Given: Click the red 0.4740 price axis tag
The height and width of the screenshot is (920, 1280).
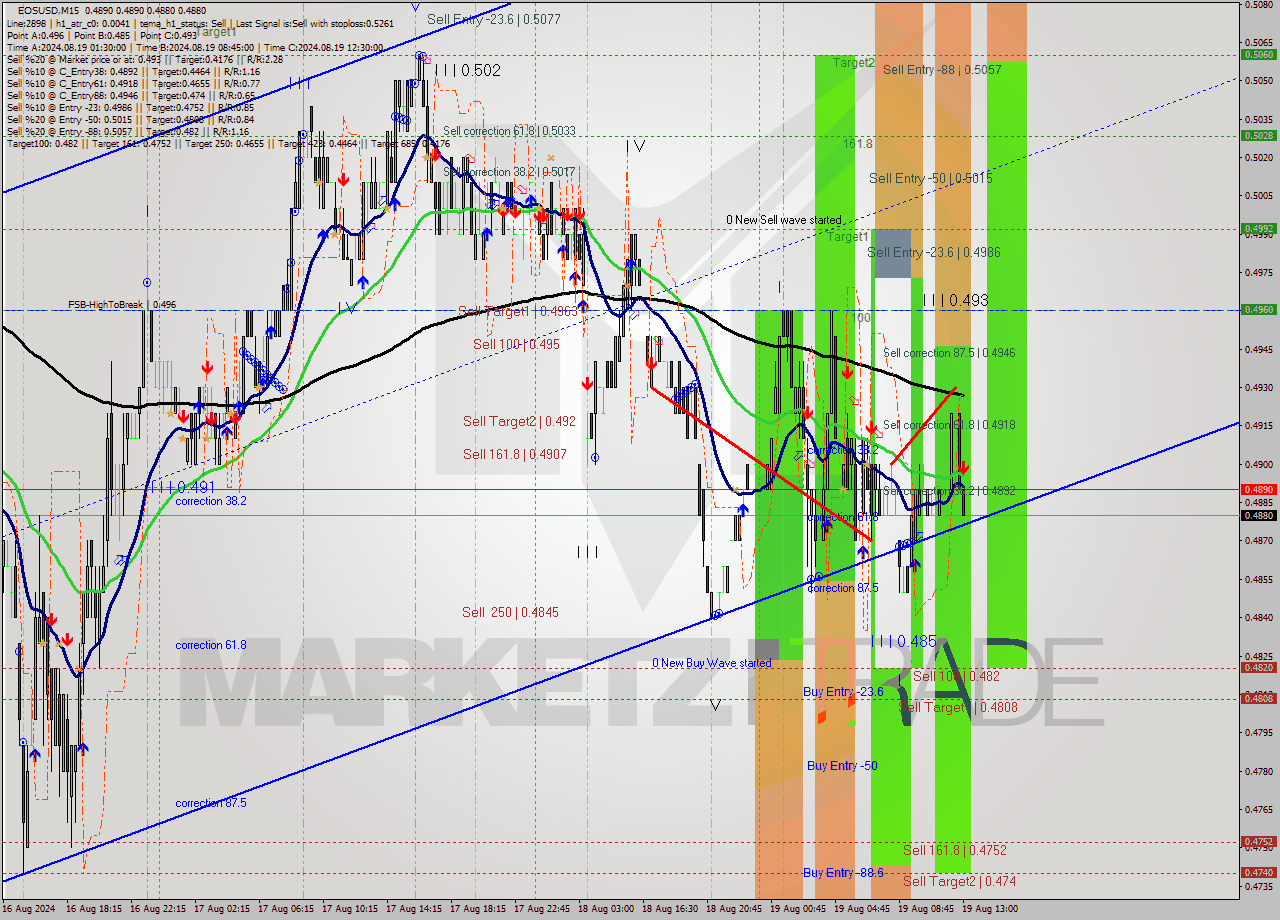Looking at the screenshot, I should 1258,872.
